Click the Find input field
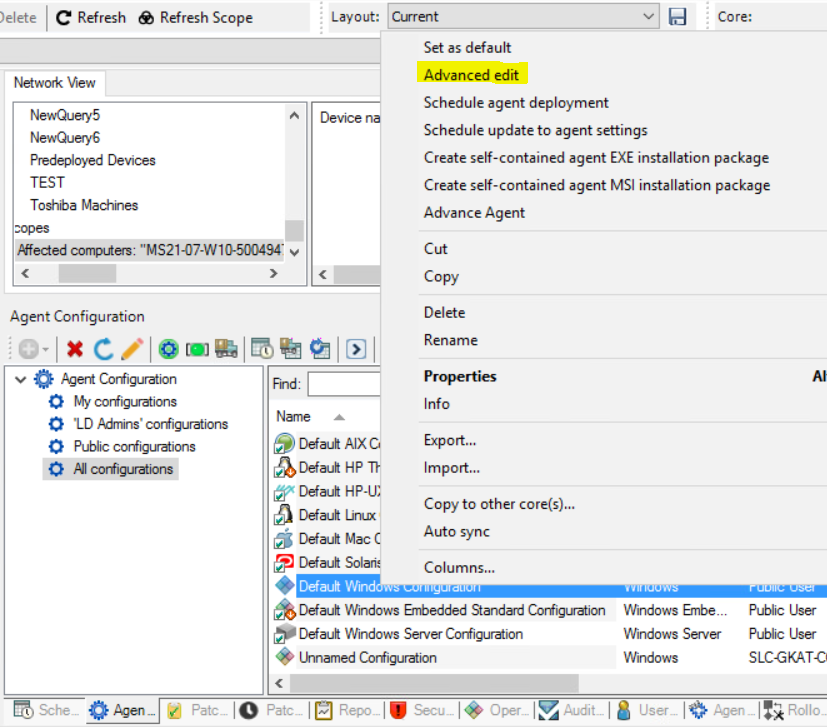This screenshot has width=827, height=727. coord(344,384)
